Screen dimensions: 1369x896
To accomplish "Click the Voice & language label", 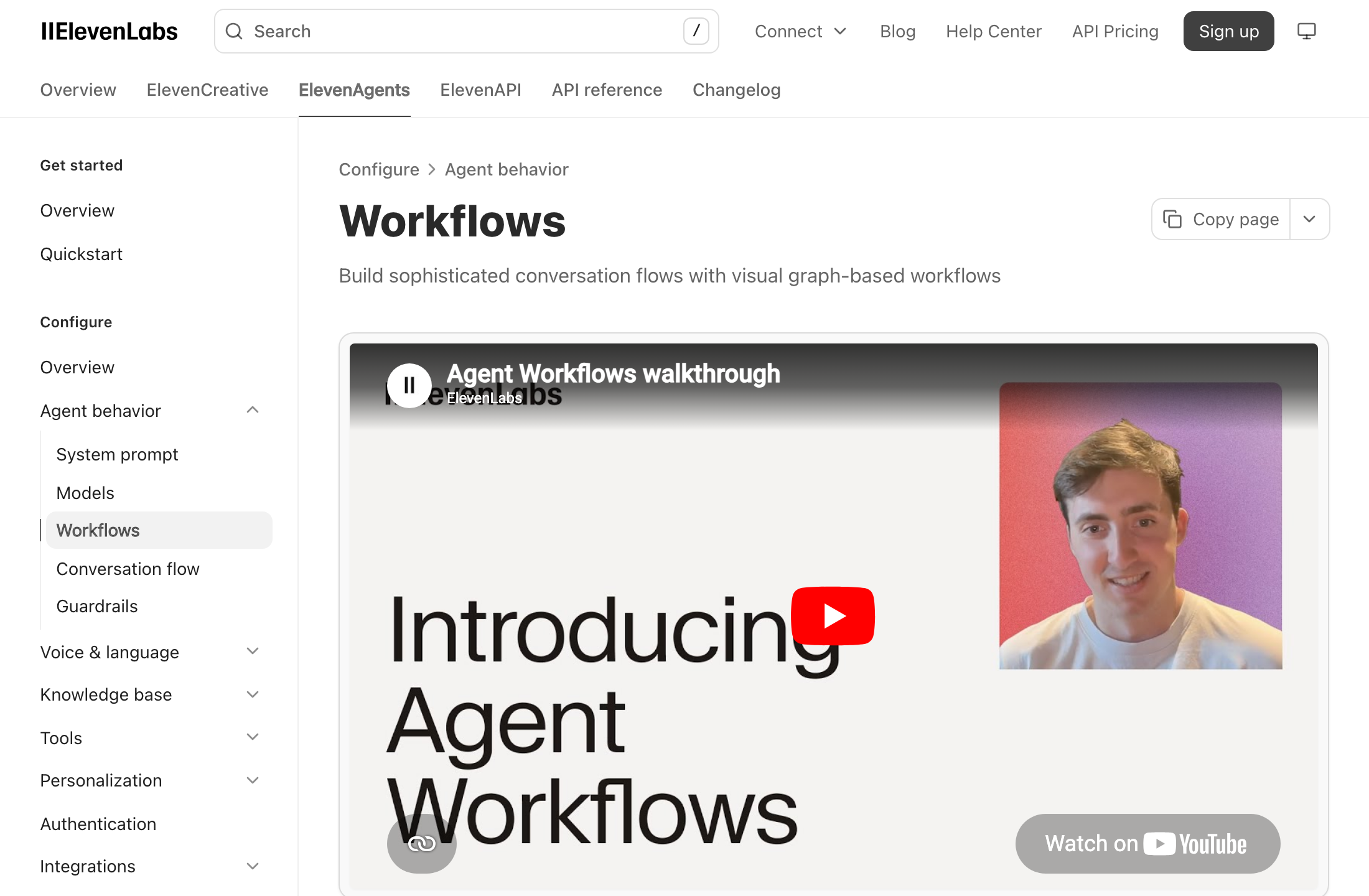I will pyautogui.click(x=110, y=652).
